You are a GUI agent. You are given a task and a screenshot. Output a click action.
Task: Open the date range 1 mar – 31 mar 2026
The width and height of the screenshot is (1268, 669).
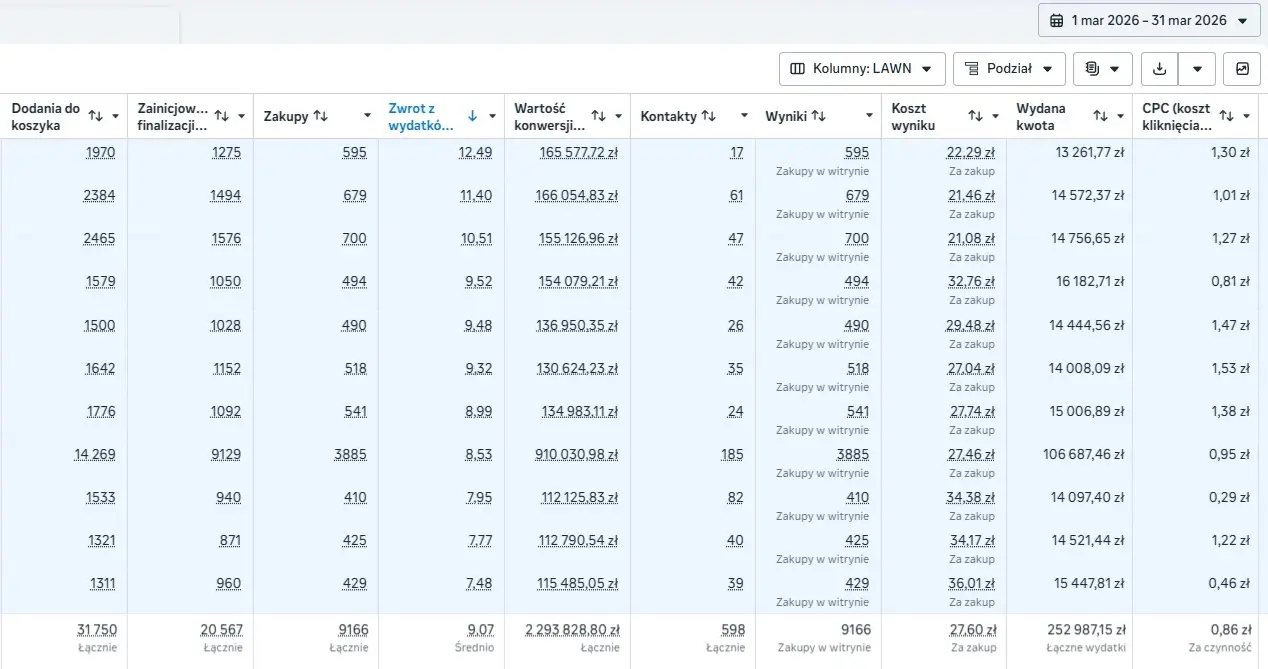coord(1149,20)
